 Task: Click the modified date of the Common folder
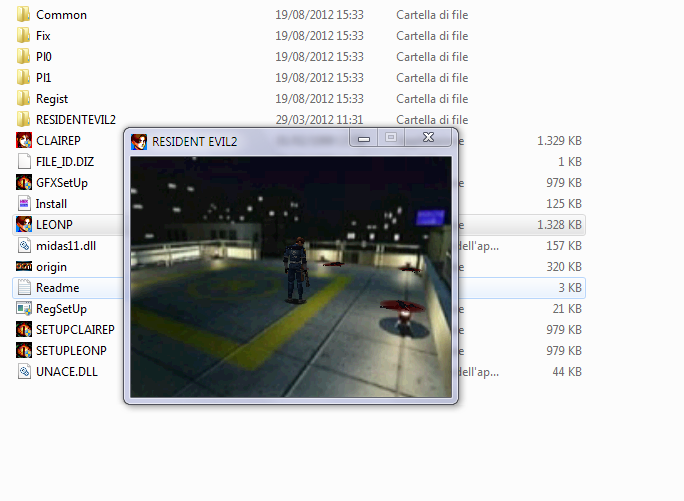pos(319,15)
